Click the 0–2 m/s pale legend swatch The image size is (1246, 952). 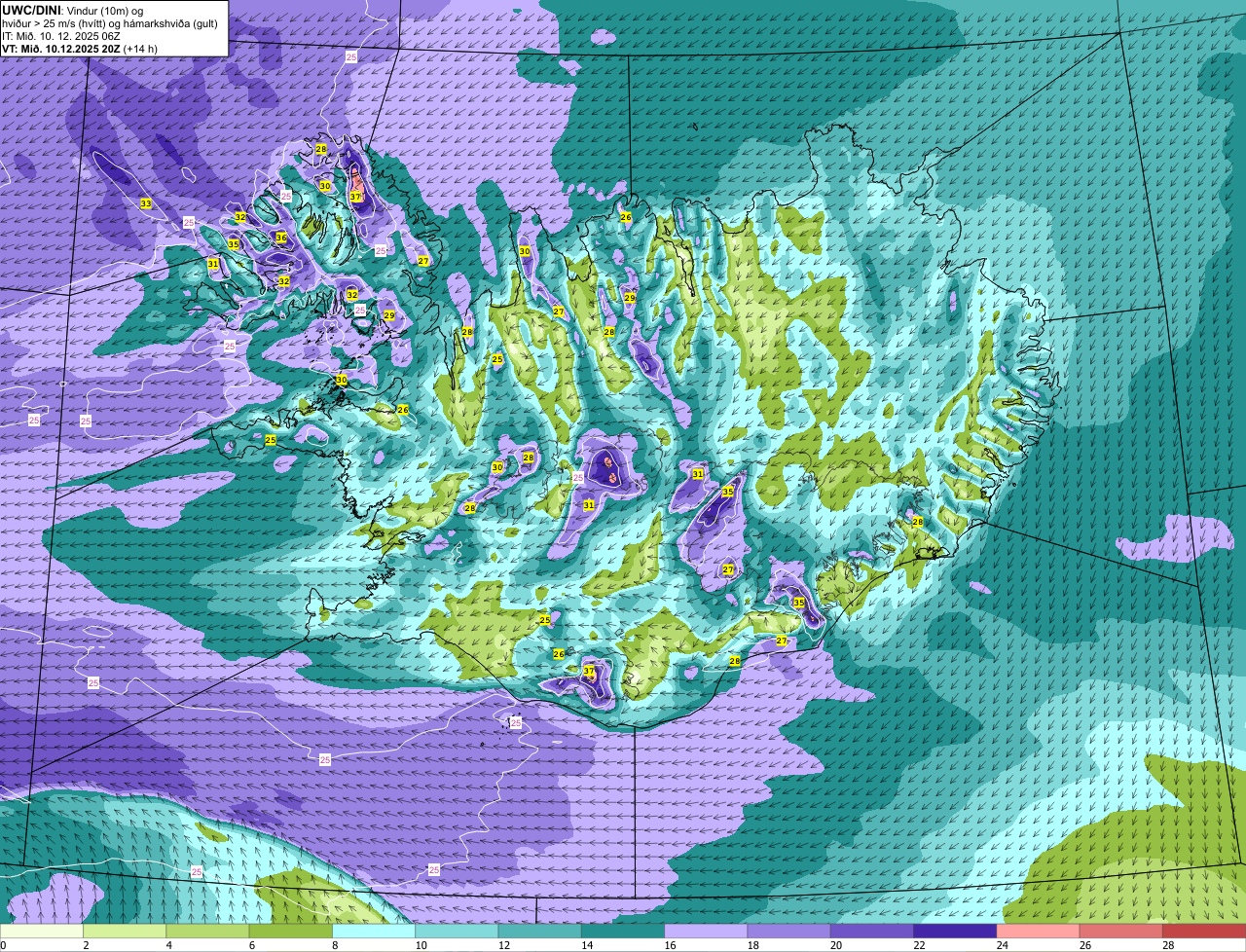tap(41, 932)
